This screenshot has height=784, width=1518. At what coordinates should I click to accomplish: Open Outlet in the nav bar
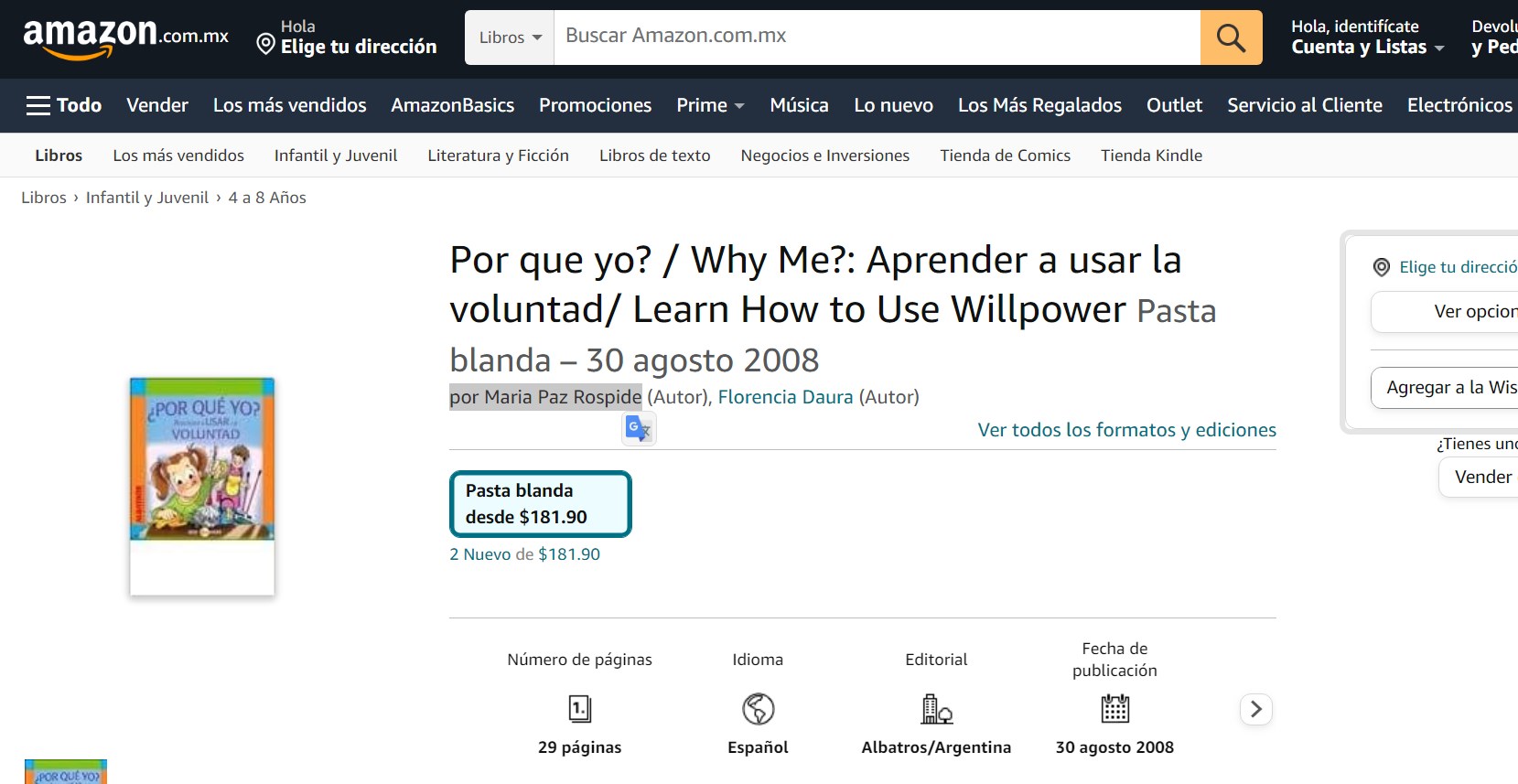point(1174,105)
